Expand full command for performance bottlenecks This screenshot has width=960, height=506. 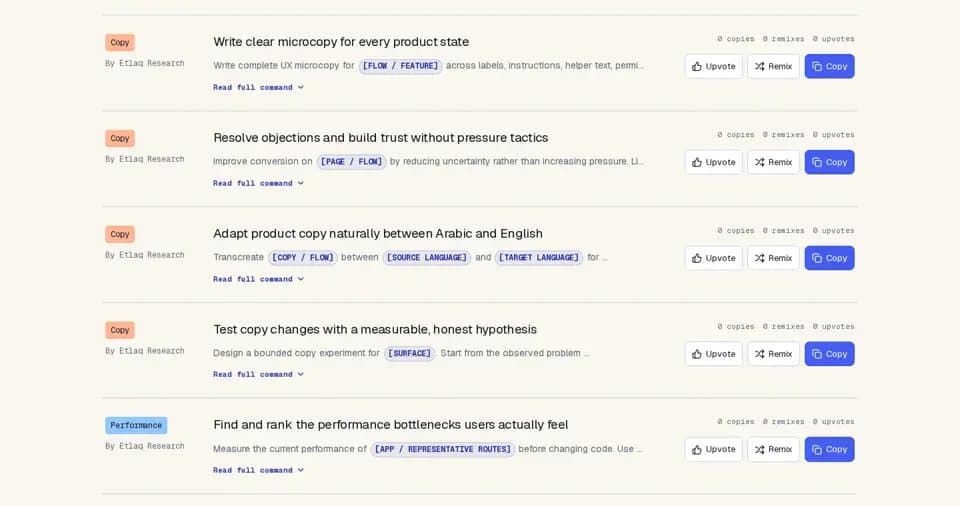click(x=258, y=470)
